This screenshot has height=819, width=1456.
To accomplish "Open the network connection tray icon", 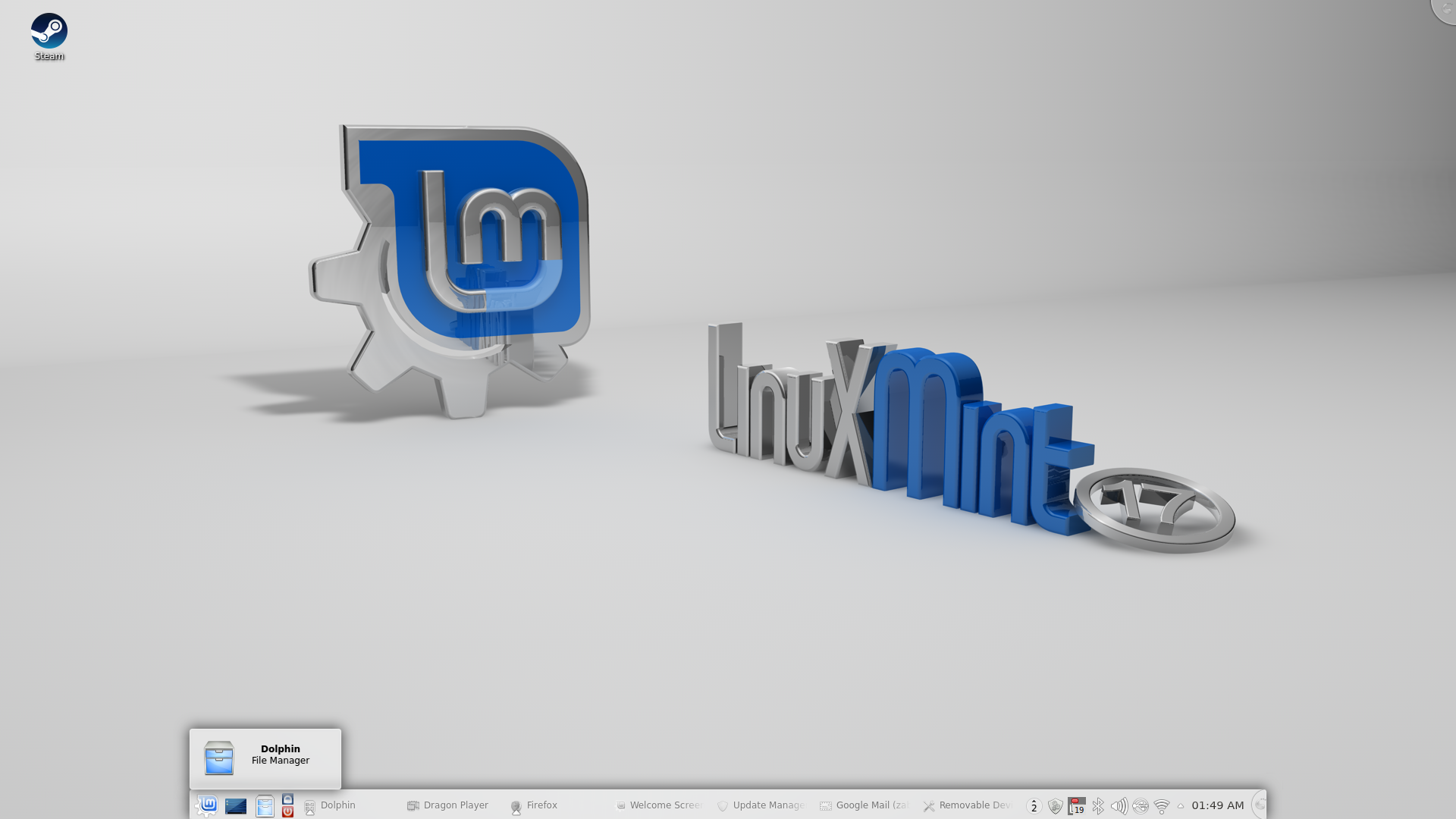I will (1141, 806).
